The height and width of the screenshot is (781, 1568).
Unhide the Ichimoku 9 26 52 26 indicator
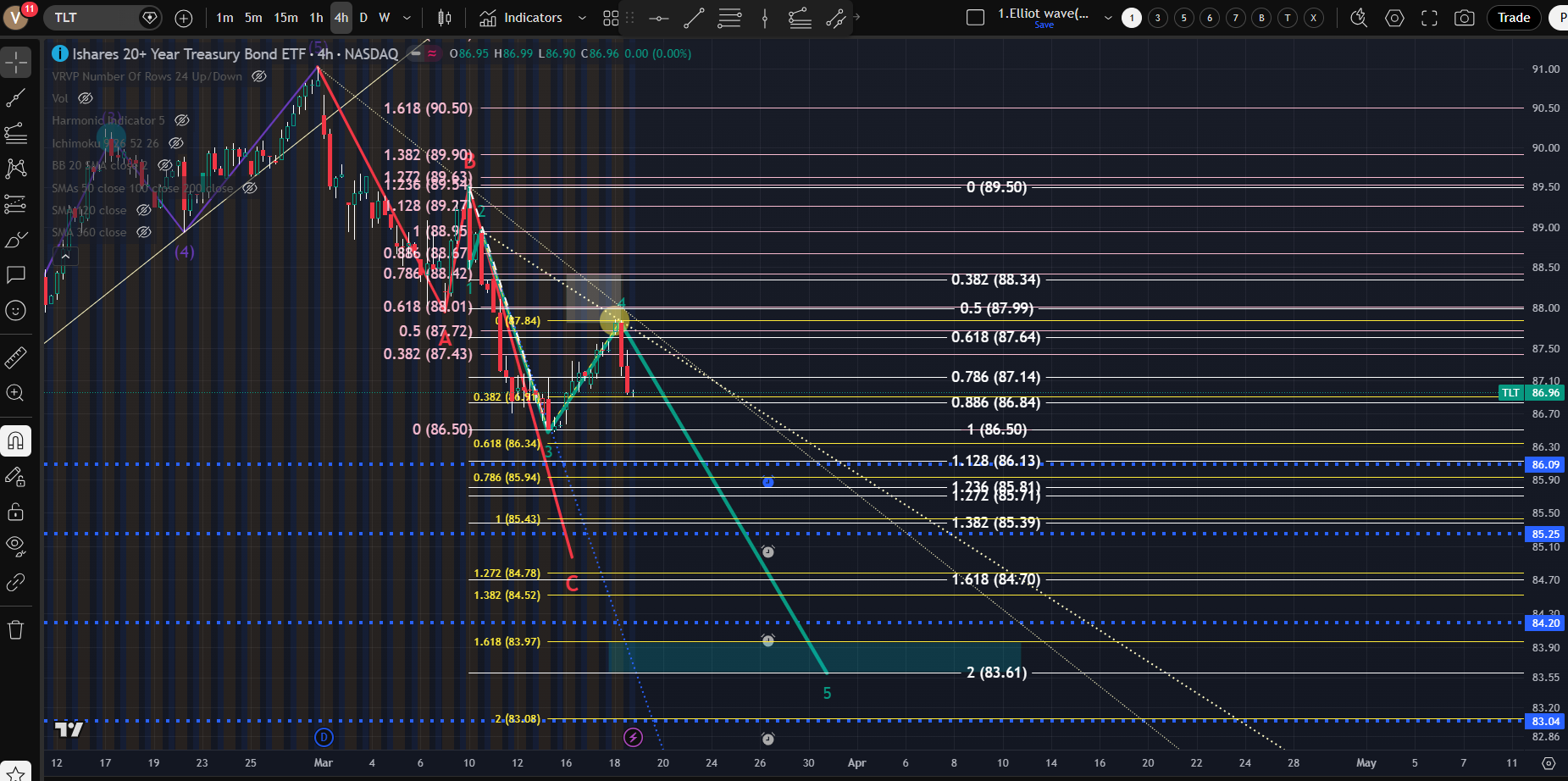pos(176,143)
